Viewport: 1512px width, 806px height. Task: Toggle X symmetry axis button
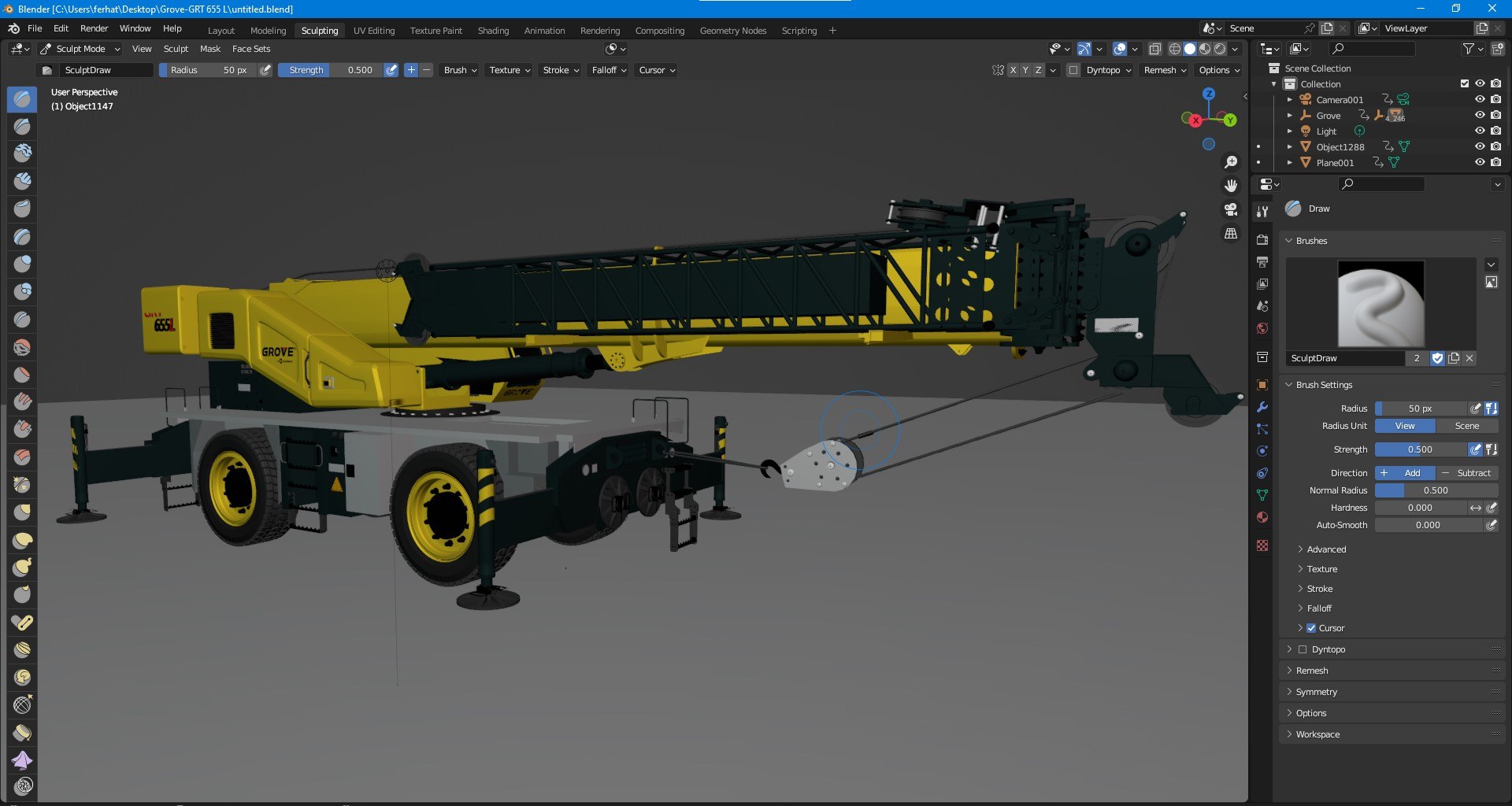1013,70
